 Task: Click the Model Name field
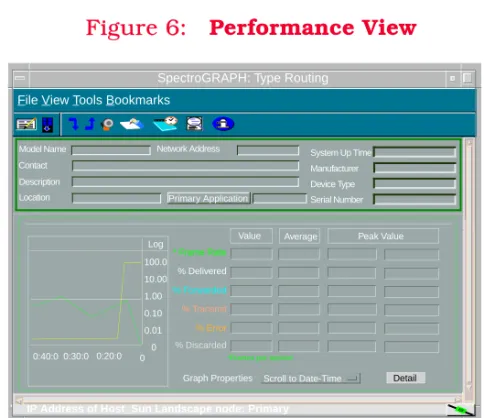[111, 150]
